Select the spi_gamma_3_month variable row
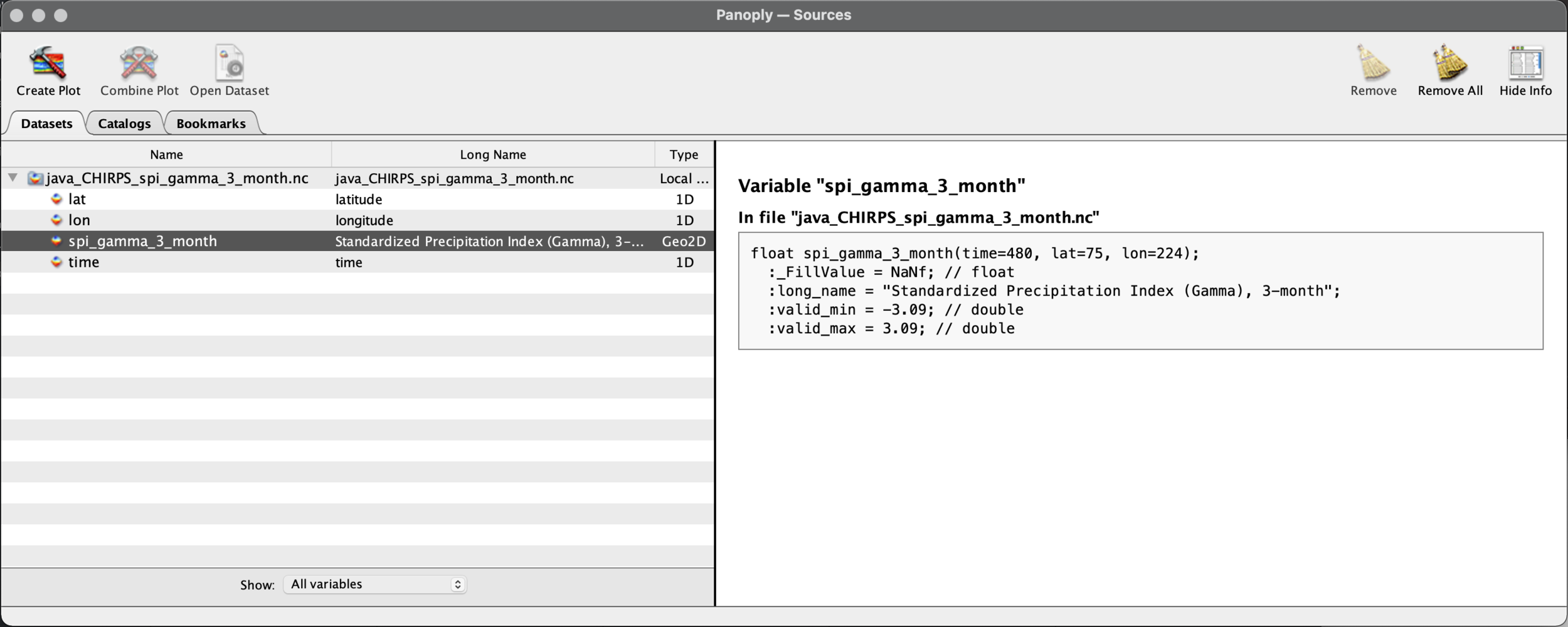This screenshot has width=1568, height=627. coord(142,241)
